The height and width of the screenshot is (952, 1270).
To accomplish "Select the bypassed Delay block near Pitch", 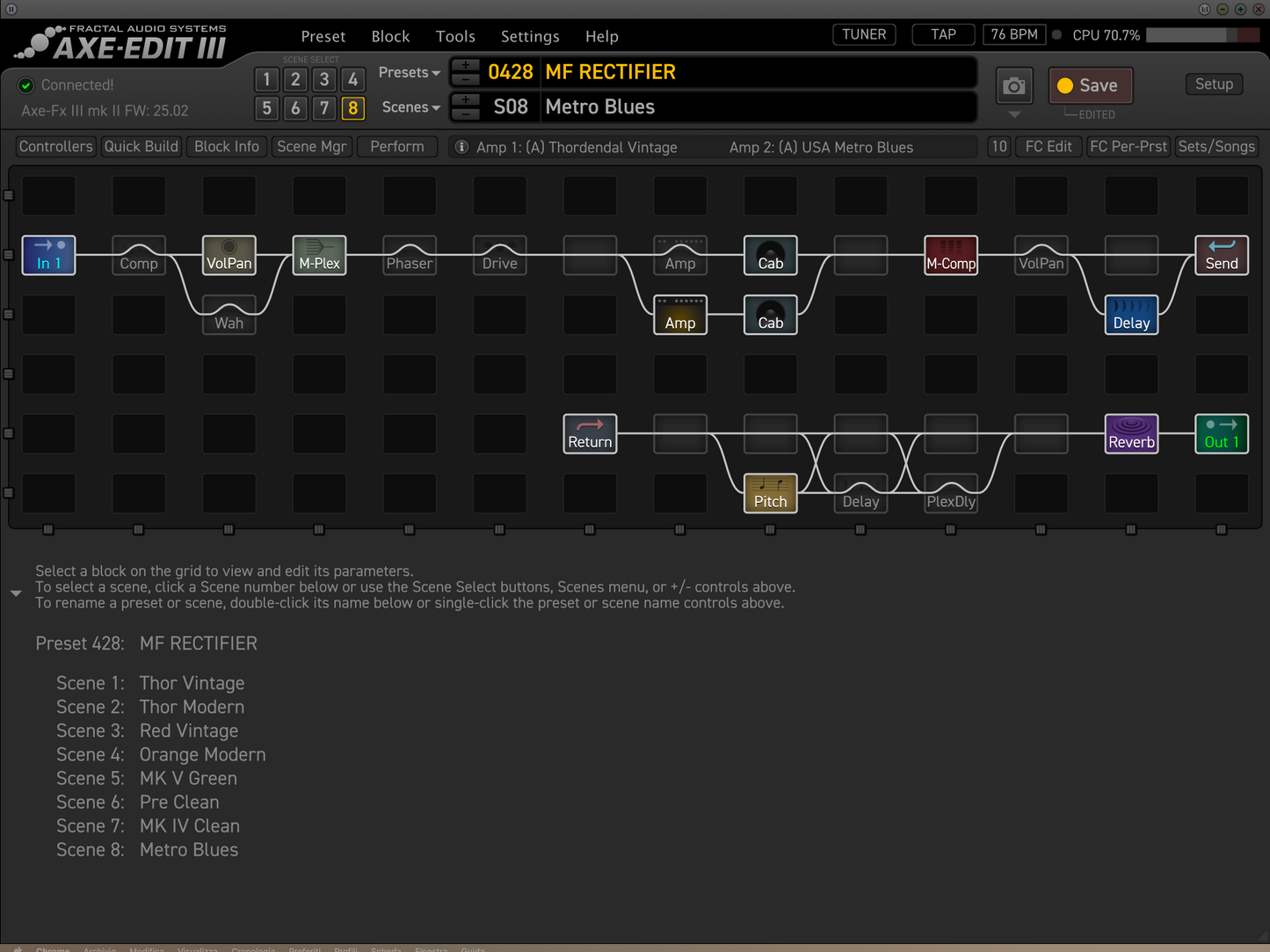I will coord(861,493).
